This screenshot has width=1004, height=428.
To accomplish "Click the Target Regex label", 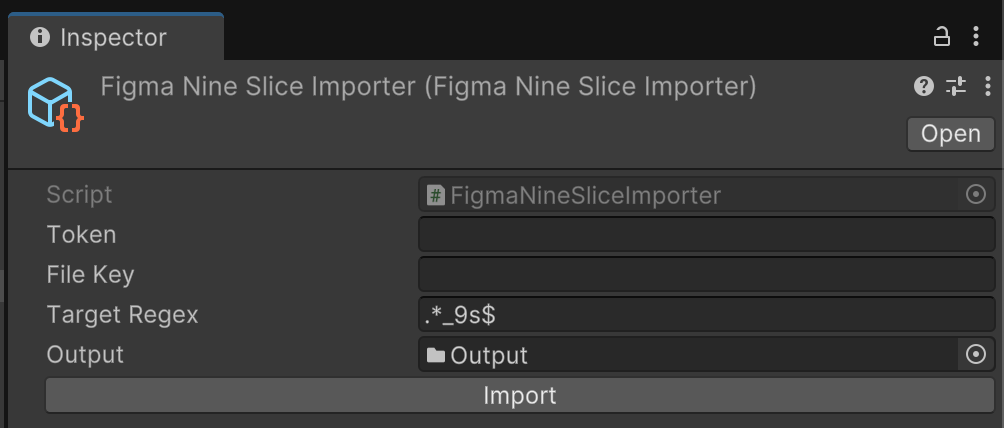I will [x=122, y=315].
